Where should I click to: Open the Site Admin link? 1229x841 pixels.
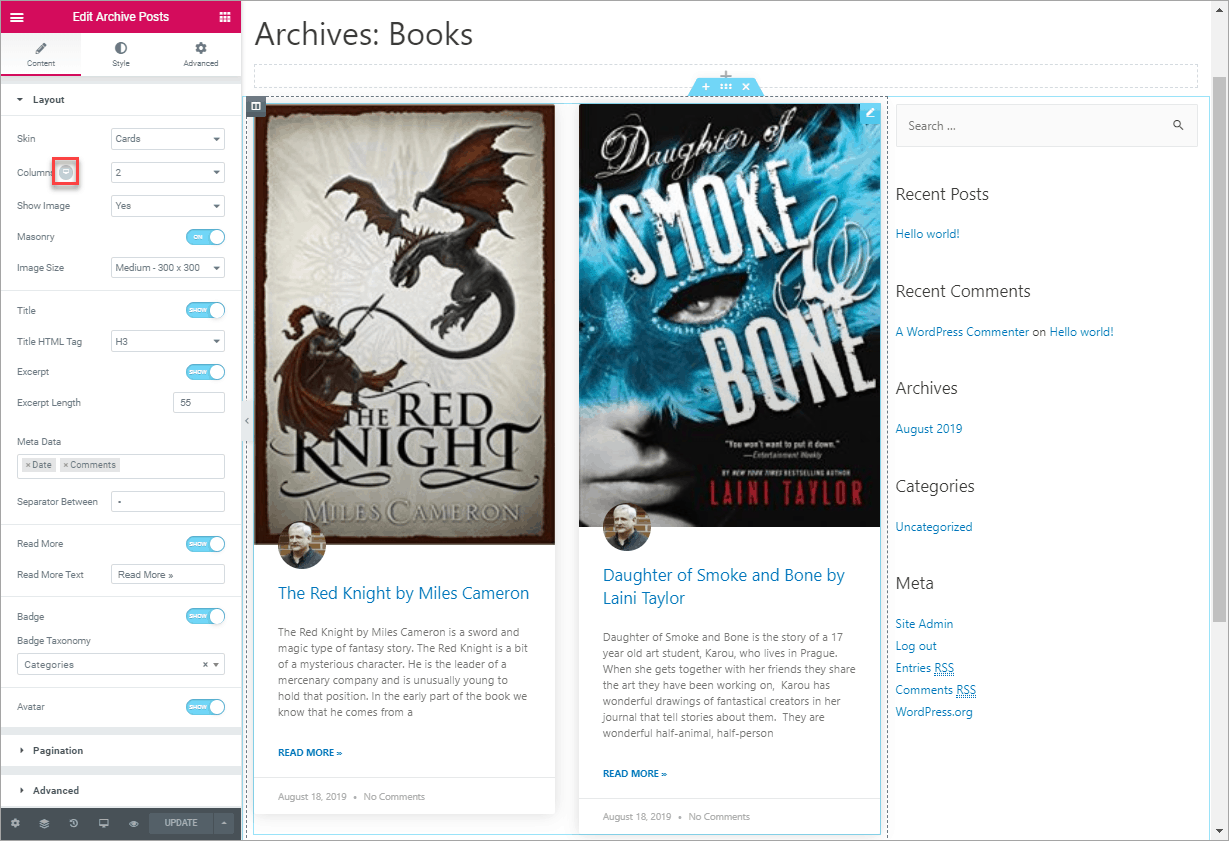pos(924,624)
